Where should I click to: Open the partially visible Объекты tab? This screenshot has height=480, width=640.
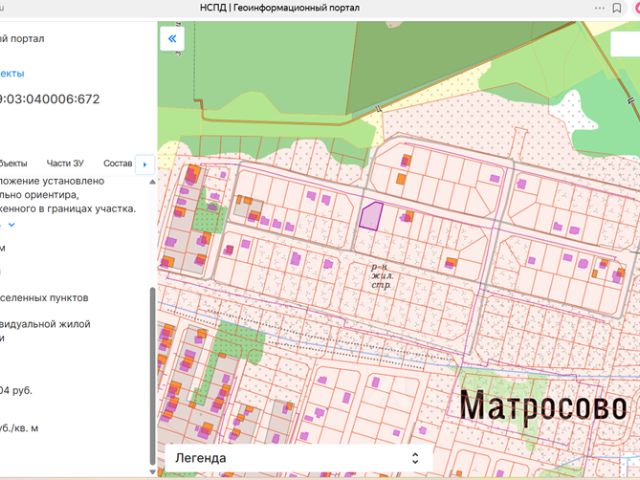click(14, 163)
